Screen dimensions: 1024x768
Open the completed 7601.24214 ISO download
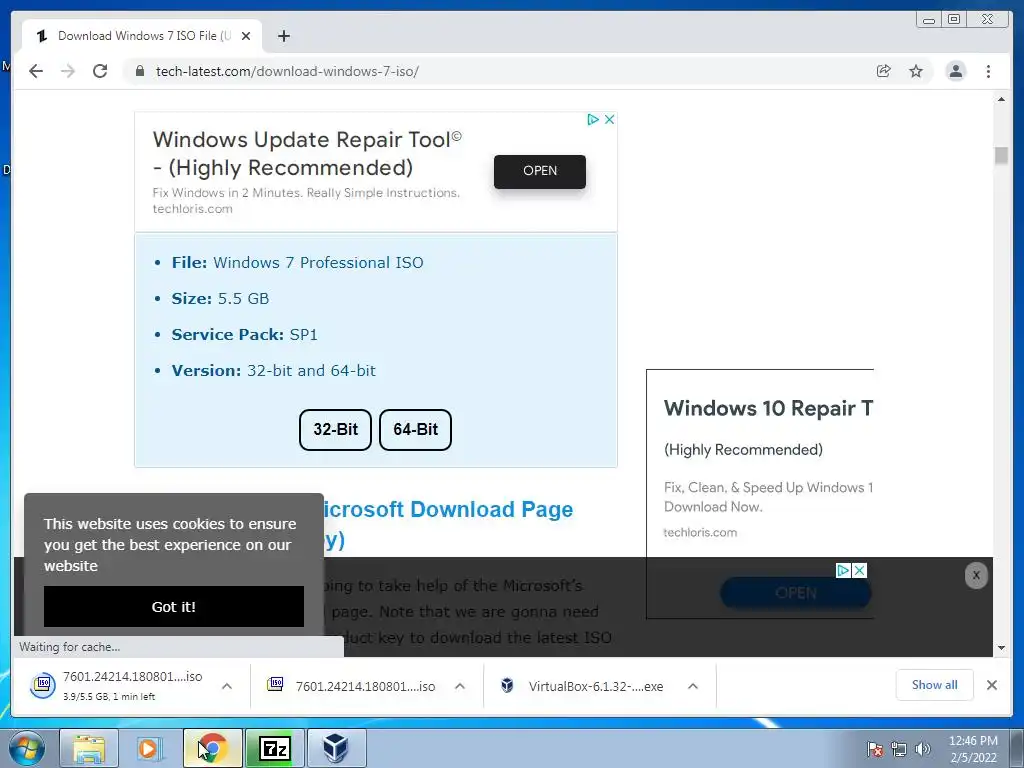pos(351,686)
